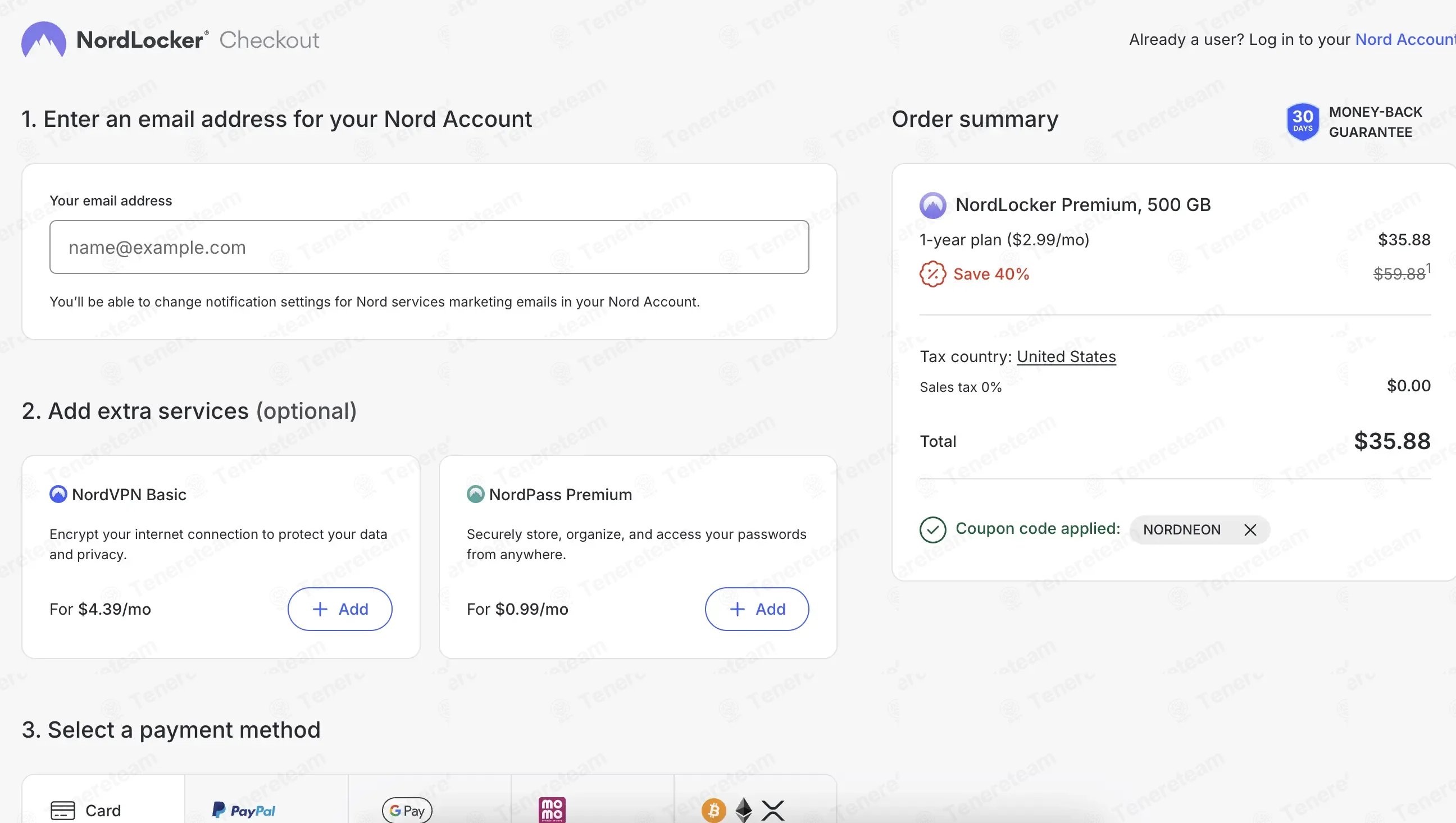The height and width of the screenshot is (823, 1456).
Task: Click the NordVPN 'Encrypt your internet connection' description
Action: [219, 545]
